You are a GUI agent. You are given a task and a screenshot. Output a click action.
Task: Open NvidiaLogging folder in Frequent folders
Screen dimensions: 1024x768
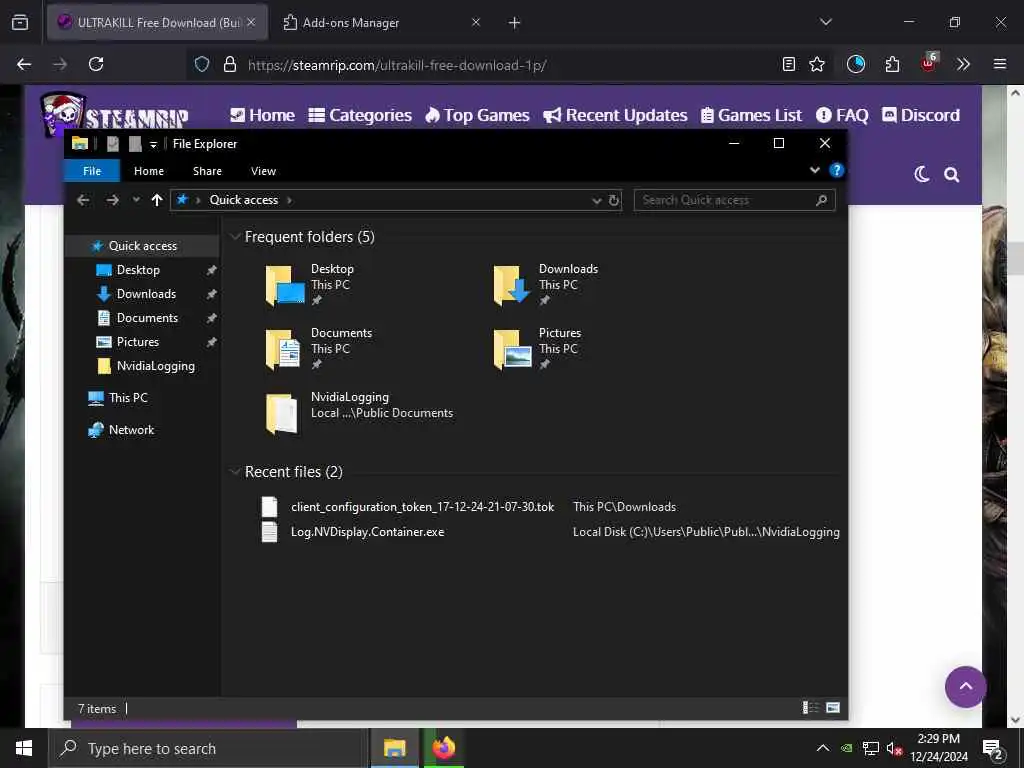click(x=359, y=413)
